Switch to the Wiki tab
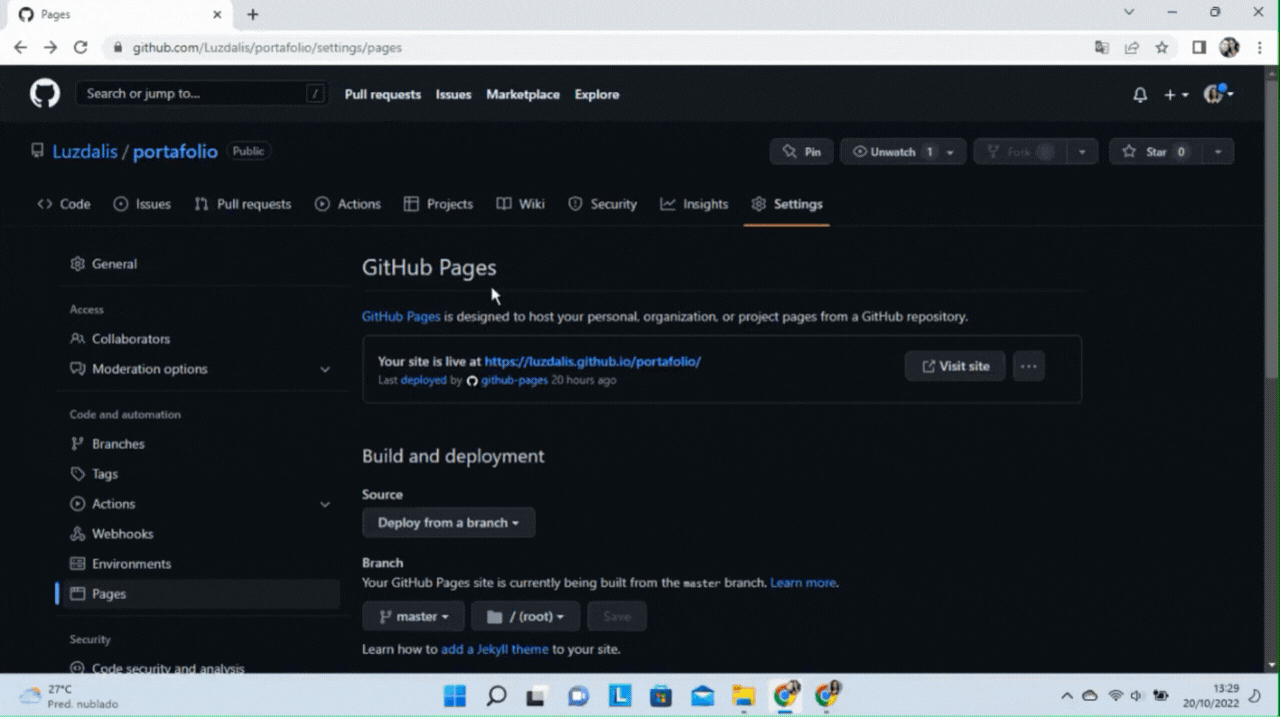The height and width of the screenshot is (720, 1280). [x=521, y=204]
